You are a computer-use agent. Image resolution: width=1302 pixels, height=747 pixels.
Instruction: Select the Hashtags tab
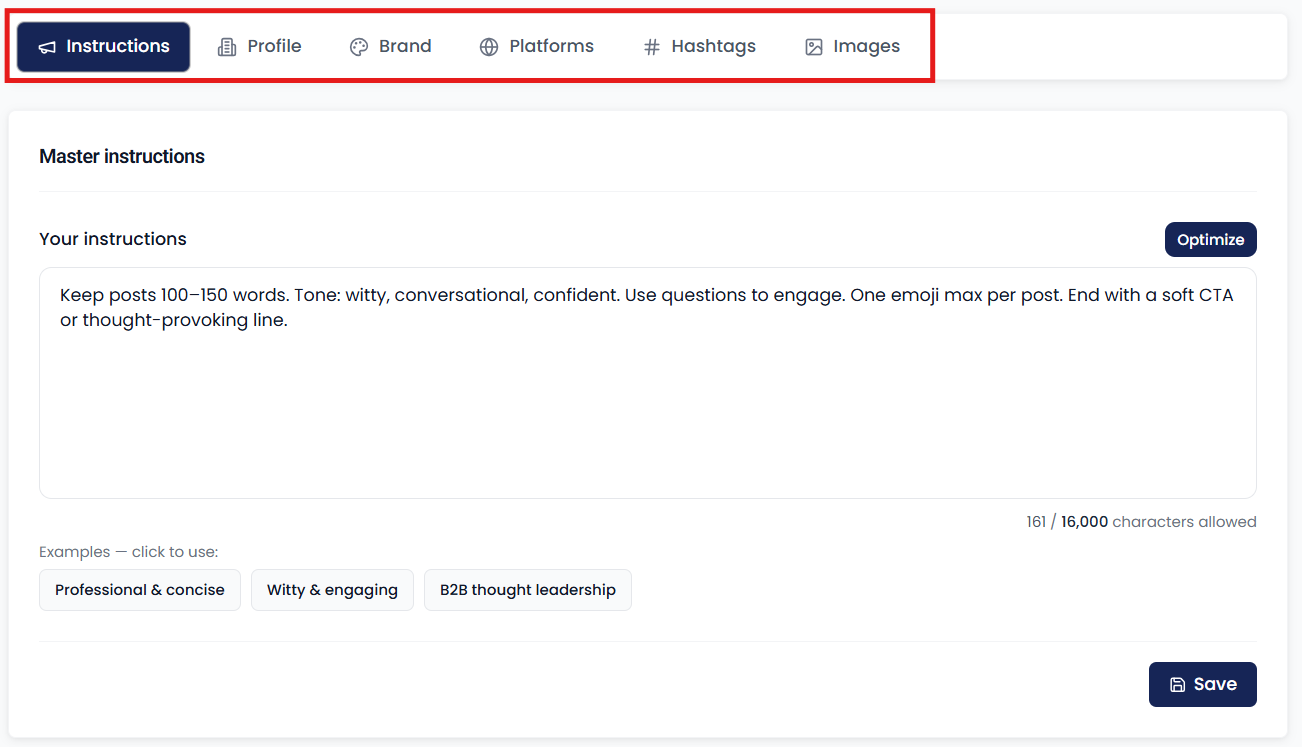699,47
